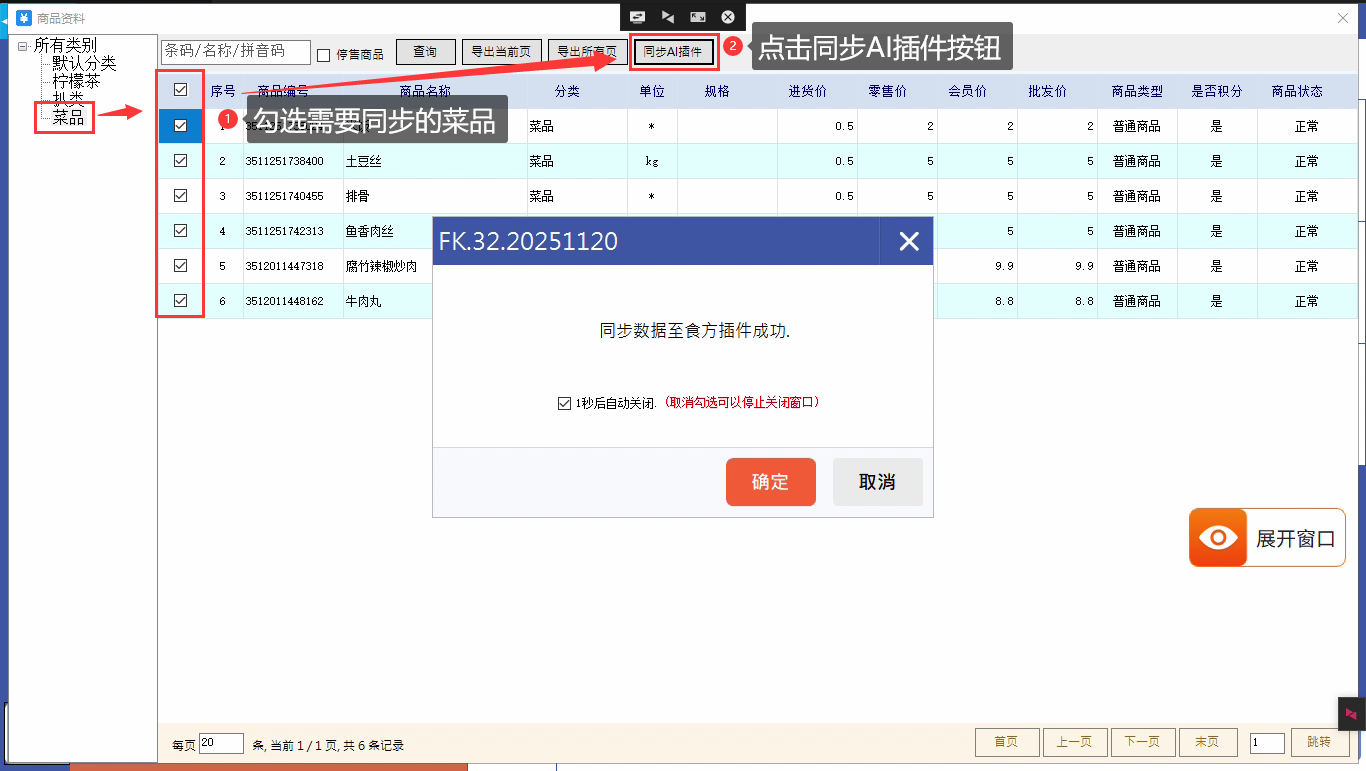This screenshot has height=771, width=1366.
Task: Select 默认分类 category in the tree
Action: [84, 63]
